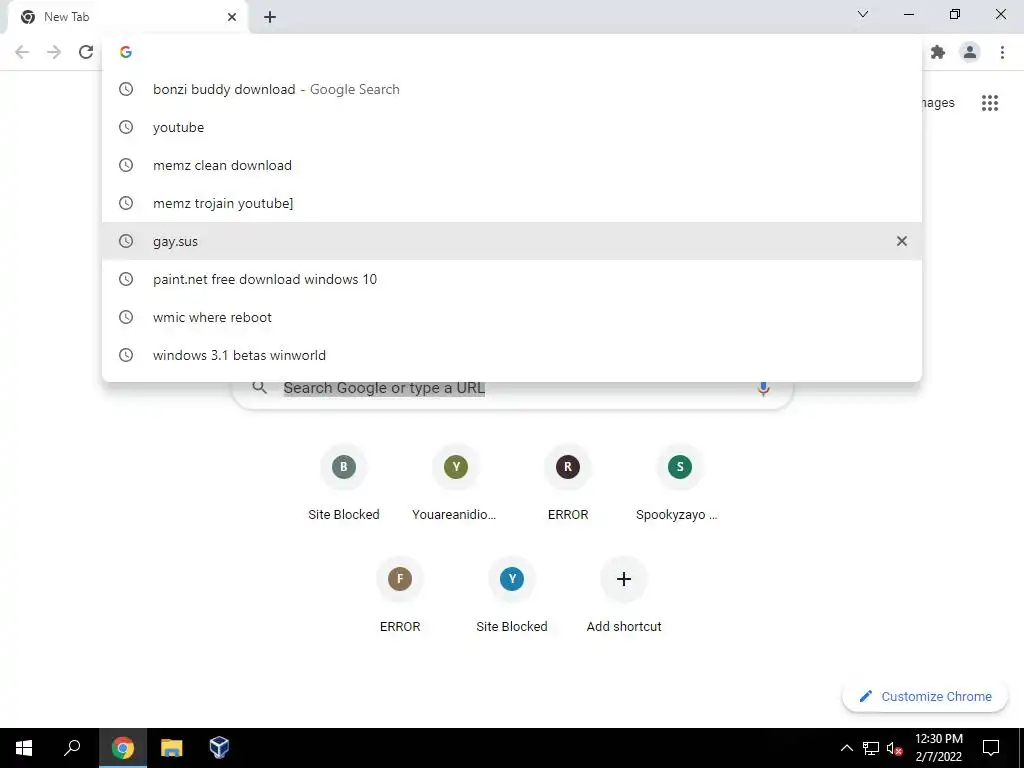Choose the youtube suggestion
Viewport: 1024px width, 768px height.
point(512,127)
